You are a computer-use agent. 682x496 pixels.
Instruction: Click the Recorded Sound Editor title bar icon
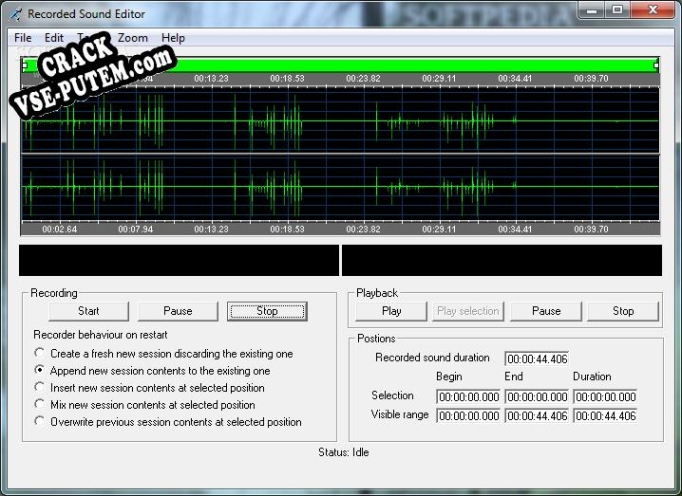15,14
